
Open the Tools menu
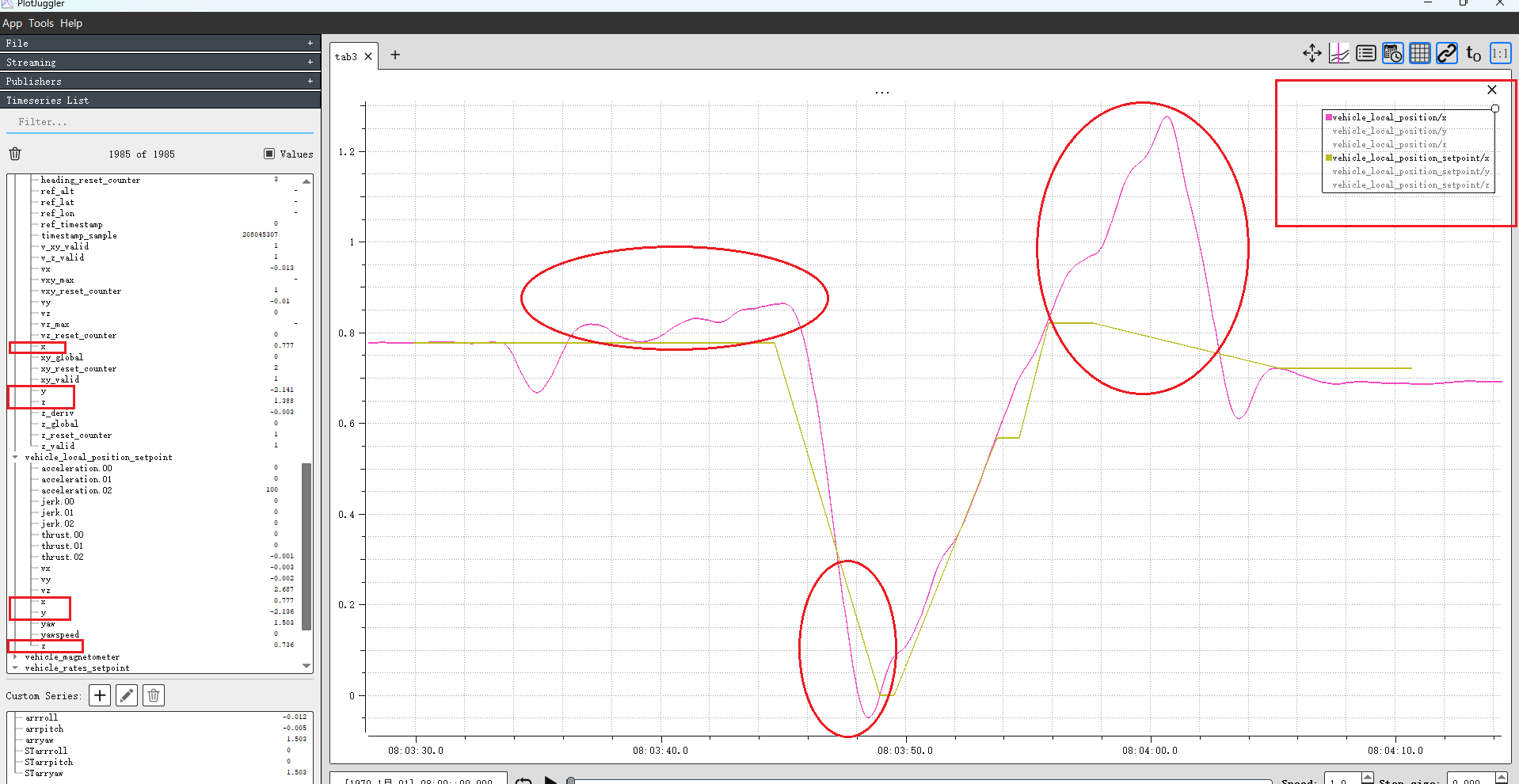click(x=41, y=23)
